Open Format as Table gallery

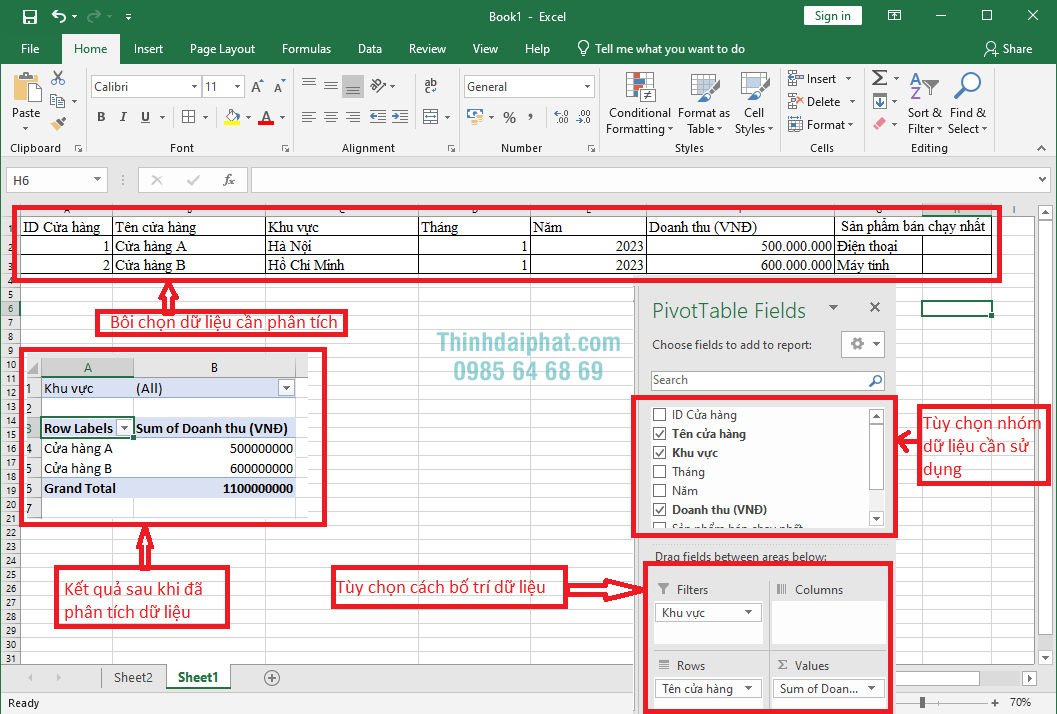704,103
